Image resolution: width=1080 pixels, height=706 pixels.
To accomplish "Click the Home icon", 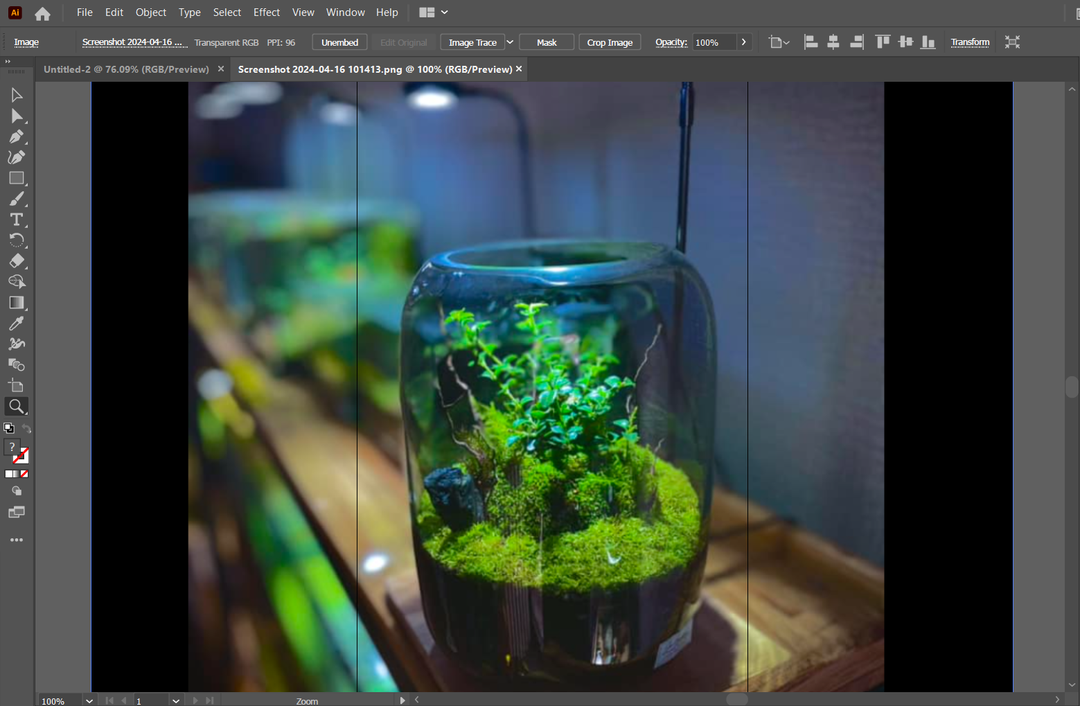I will click(42, 13).
